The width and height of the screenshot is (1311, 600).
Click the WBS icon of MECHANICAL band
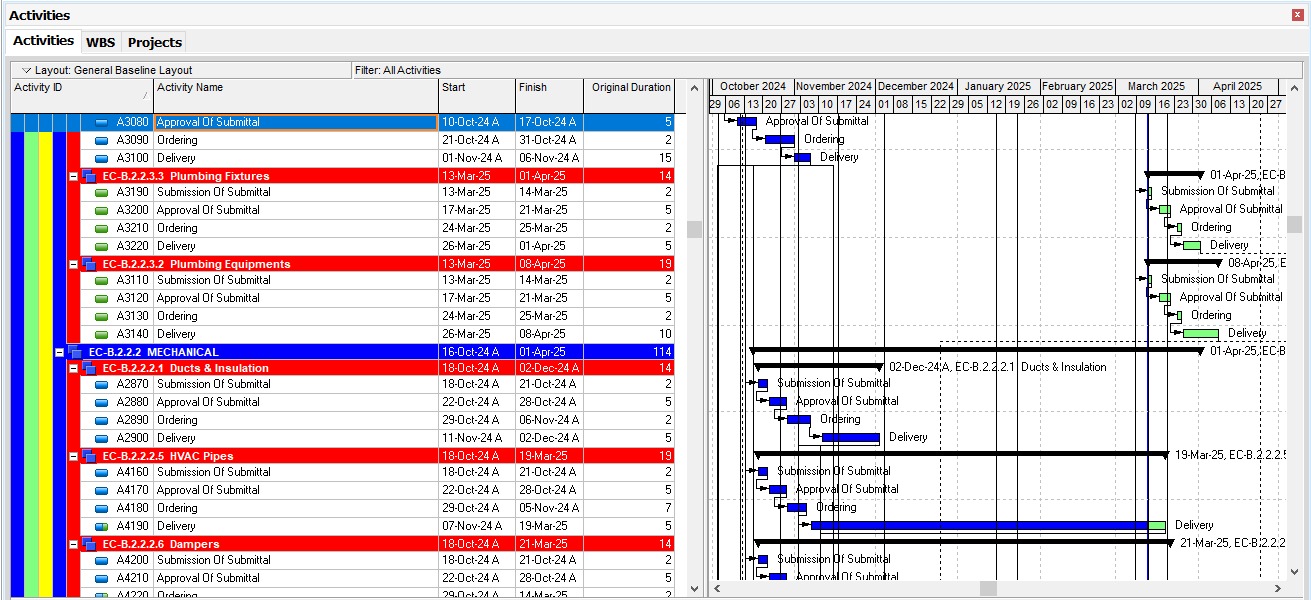pyautogui.click(x=76, y=352)
